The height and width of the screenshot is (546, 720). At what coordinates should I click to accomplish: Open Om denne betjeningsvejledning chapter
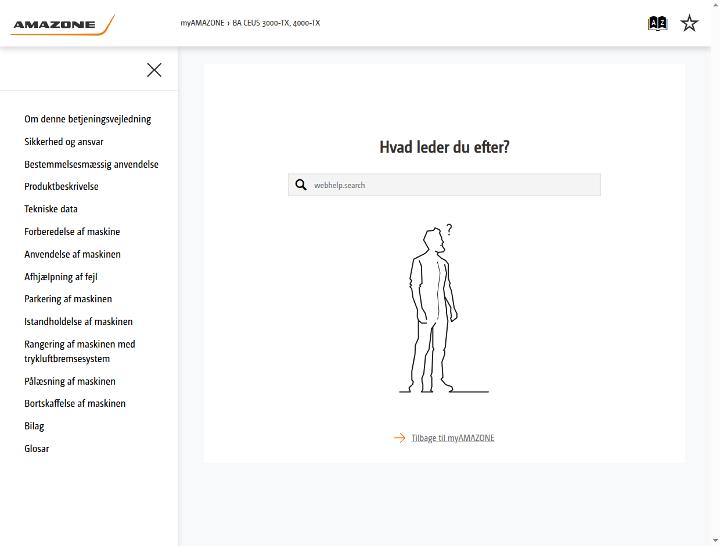click(x=88, y=119)
